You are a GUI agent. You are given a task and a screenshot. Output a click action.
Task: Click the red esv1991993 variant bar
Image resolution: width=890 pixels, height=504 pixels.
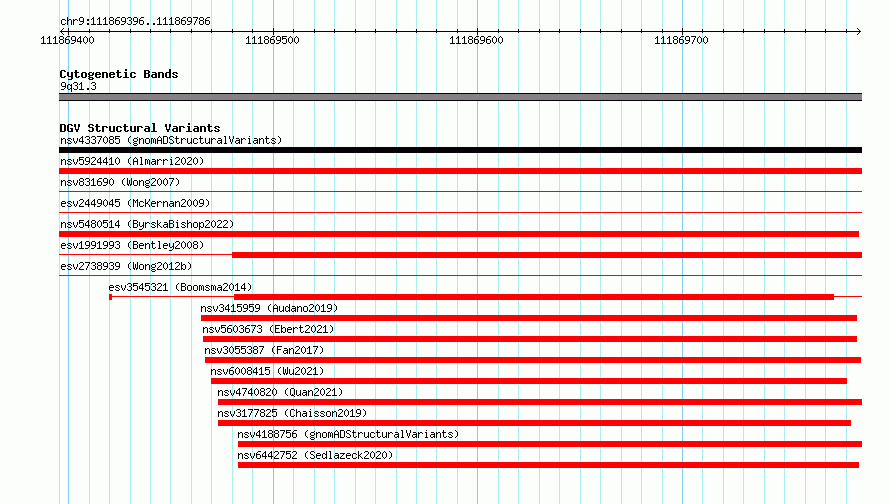pos(547,255)
